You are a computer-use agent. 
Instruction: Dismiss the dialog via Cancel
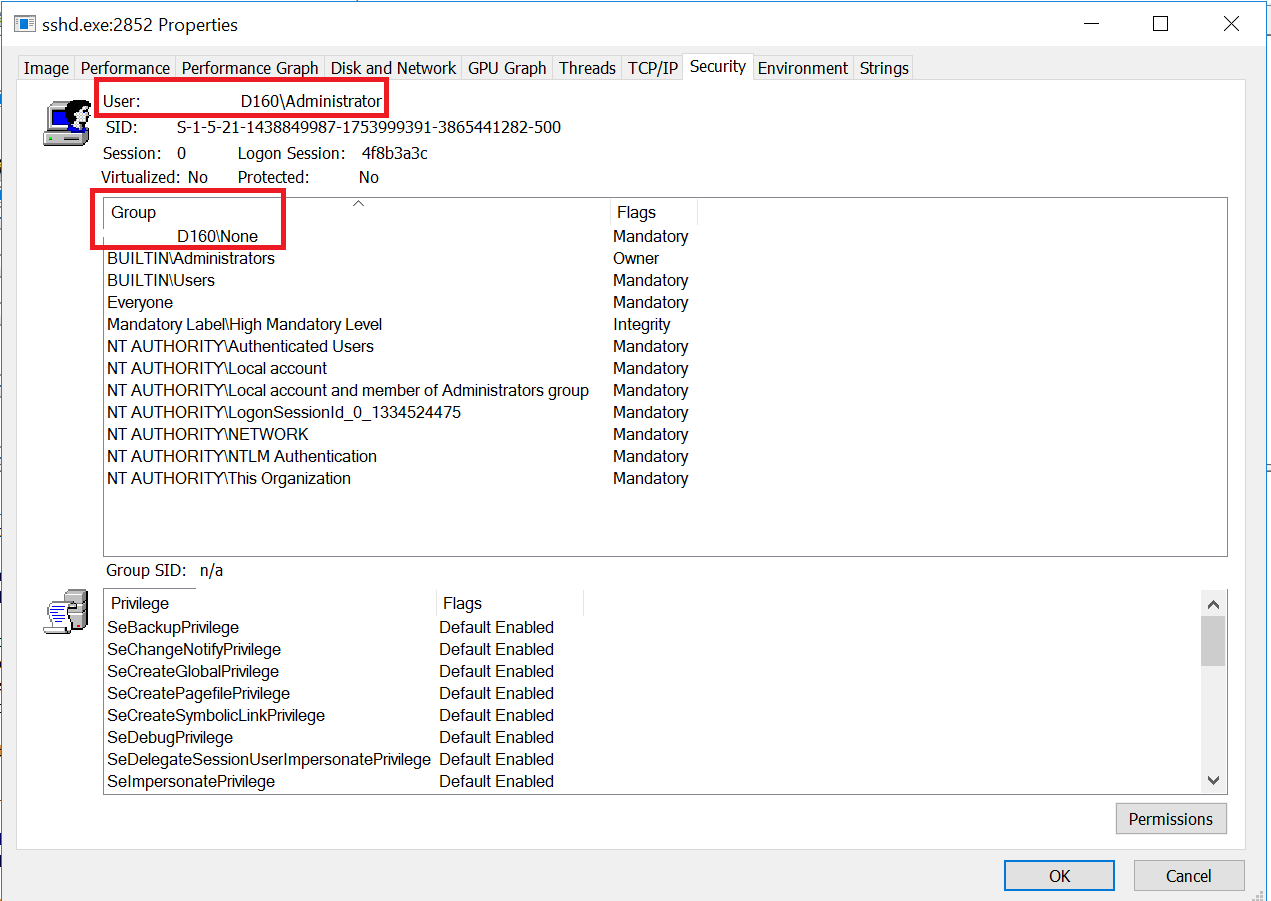(x=1188, y=875)
